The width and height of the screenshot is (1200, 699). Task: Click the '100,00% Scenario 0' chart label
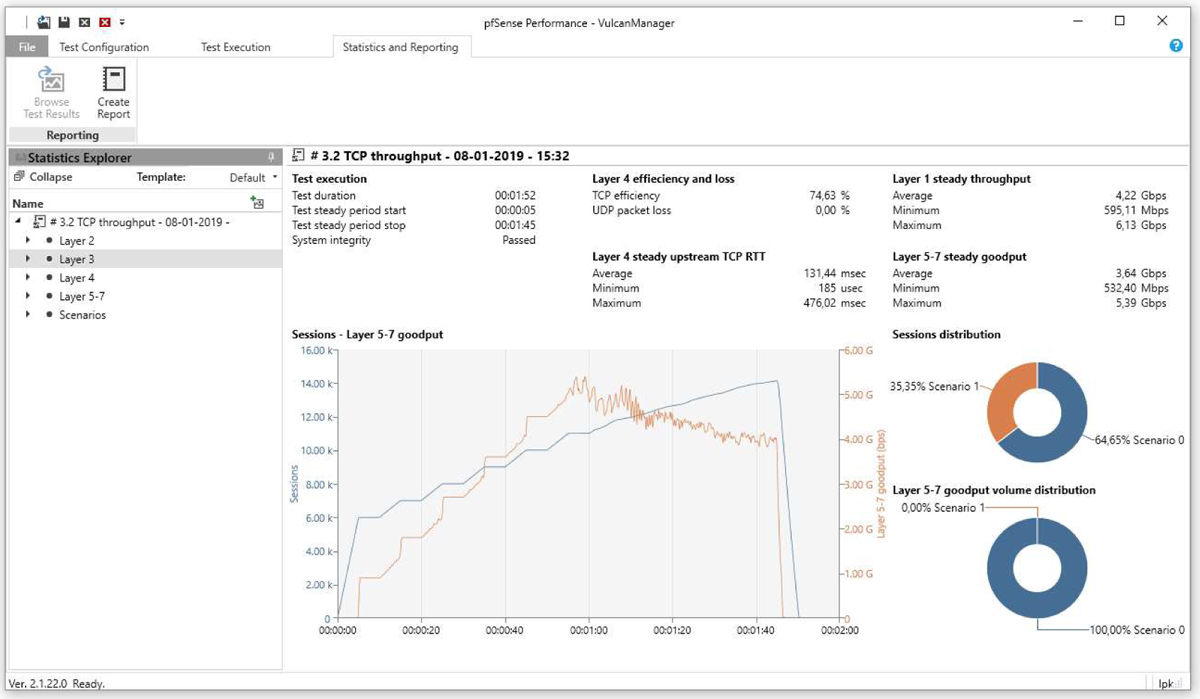[x=1137, y=630]
